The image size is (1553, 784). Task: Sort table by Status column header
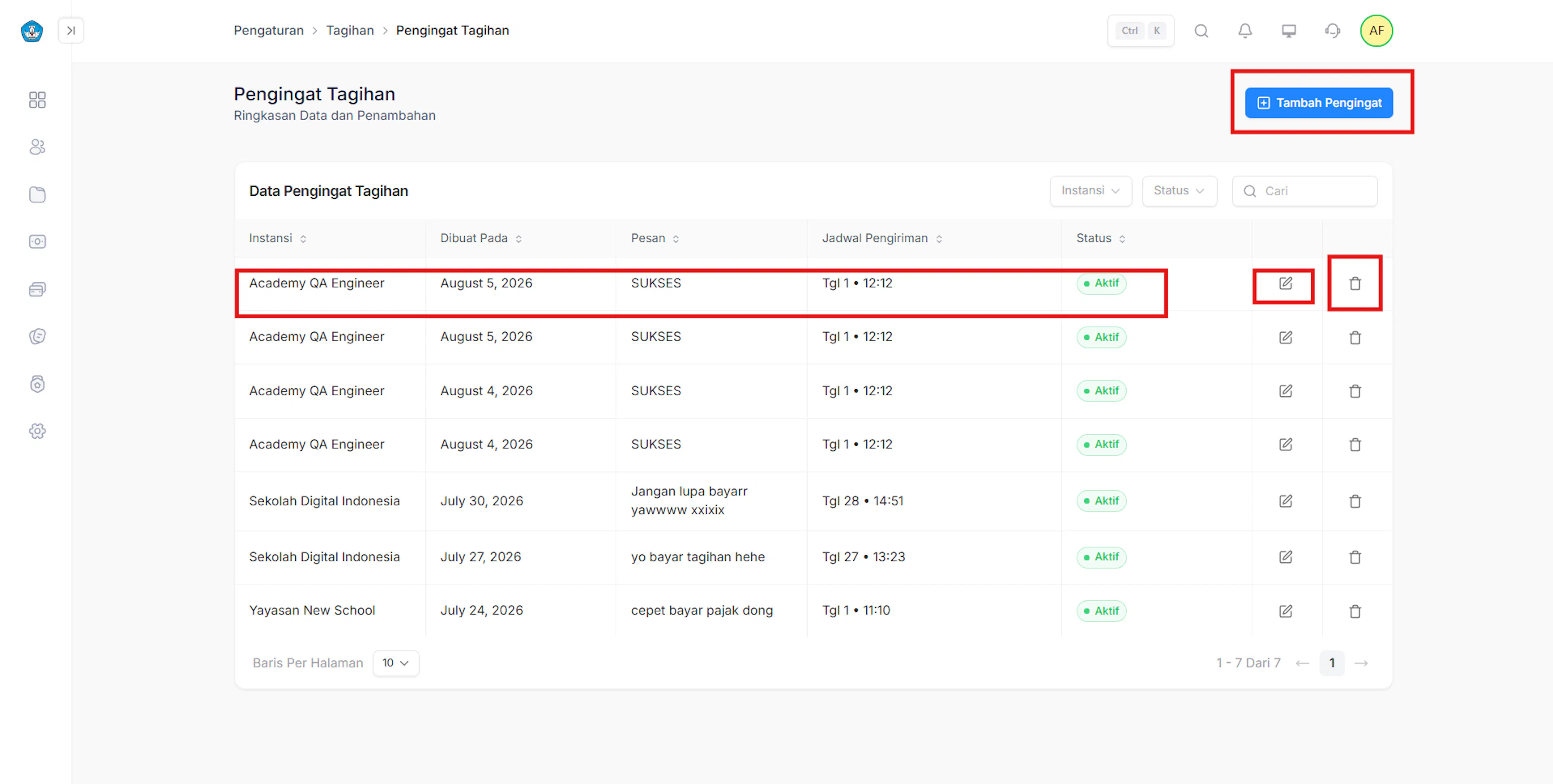point(1101,239)
